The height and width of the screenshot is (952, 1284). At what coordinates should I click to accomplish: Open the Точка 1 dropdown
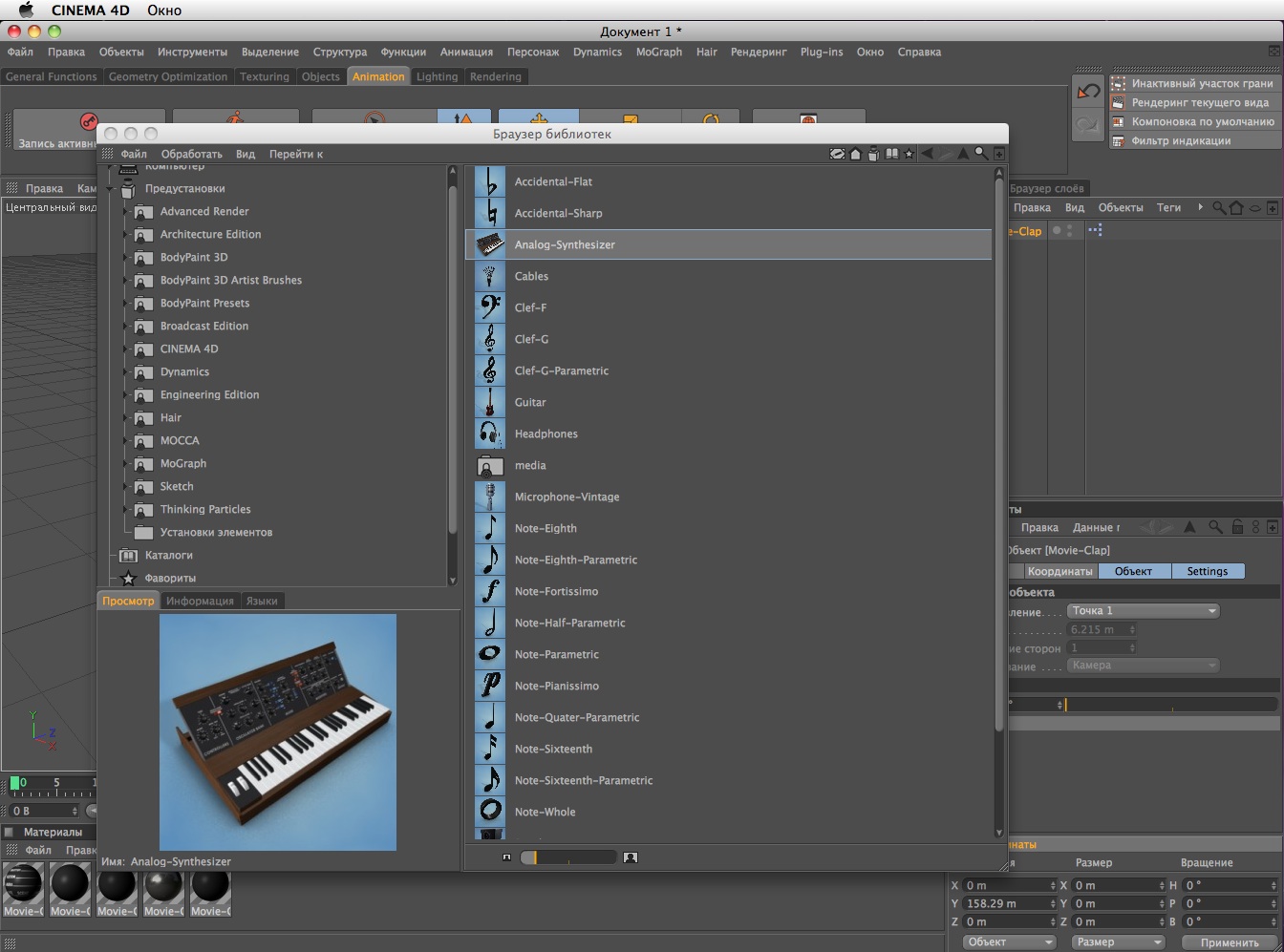pyautogui.click(x=1144, y=611)
